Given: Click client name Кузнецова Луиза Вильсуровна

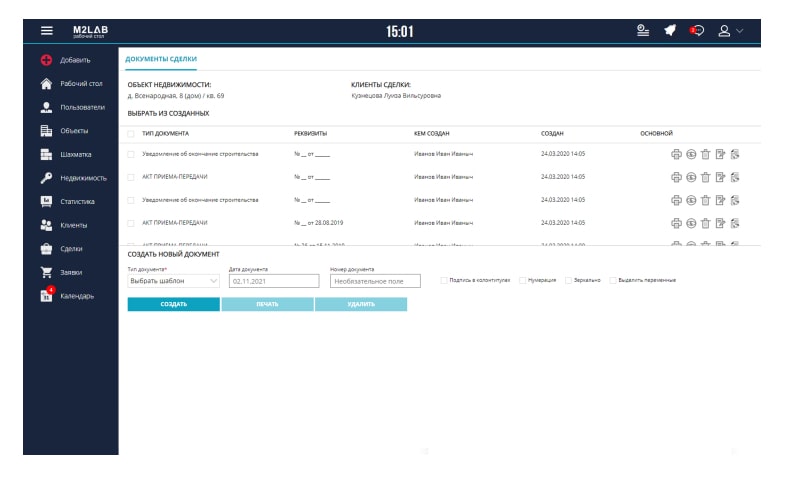Looking at the screenshot, I should pos(396,96).
